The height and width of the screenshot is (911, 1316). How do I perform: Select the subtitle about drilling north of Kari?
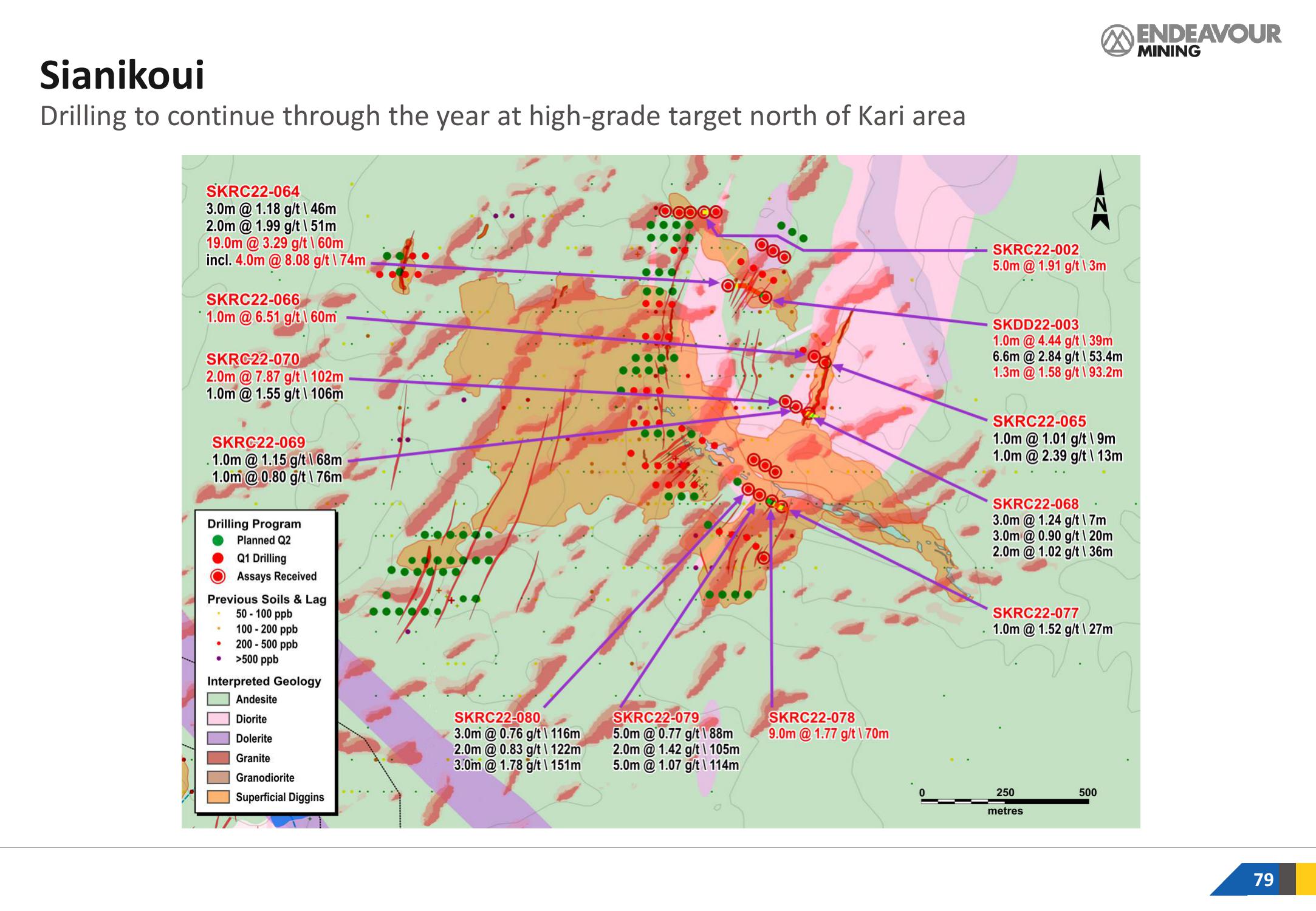click(x=502, y=116)
